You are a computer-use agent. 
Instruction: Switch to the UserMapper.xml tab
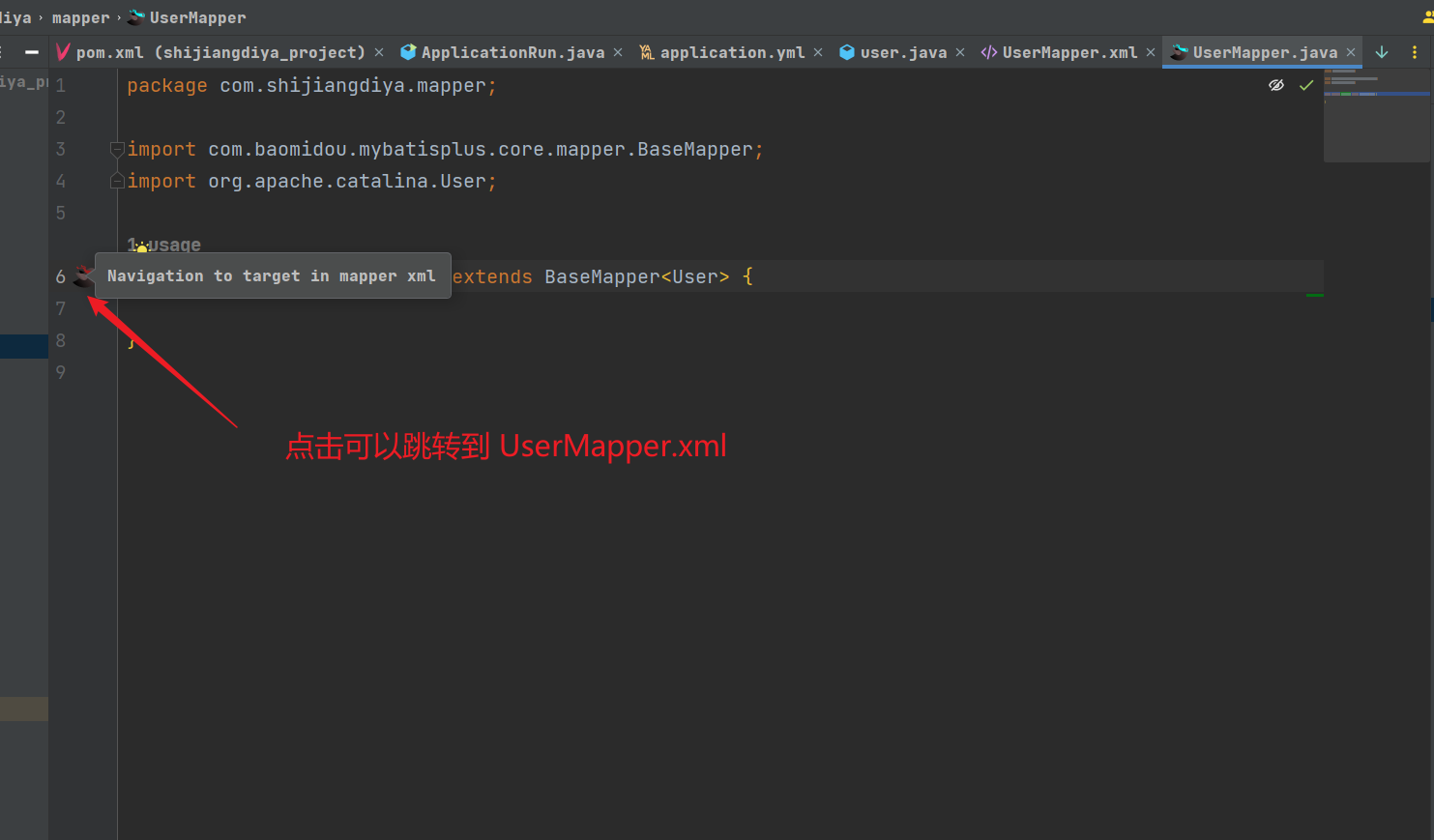[1069, 52]
